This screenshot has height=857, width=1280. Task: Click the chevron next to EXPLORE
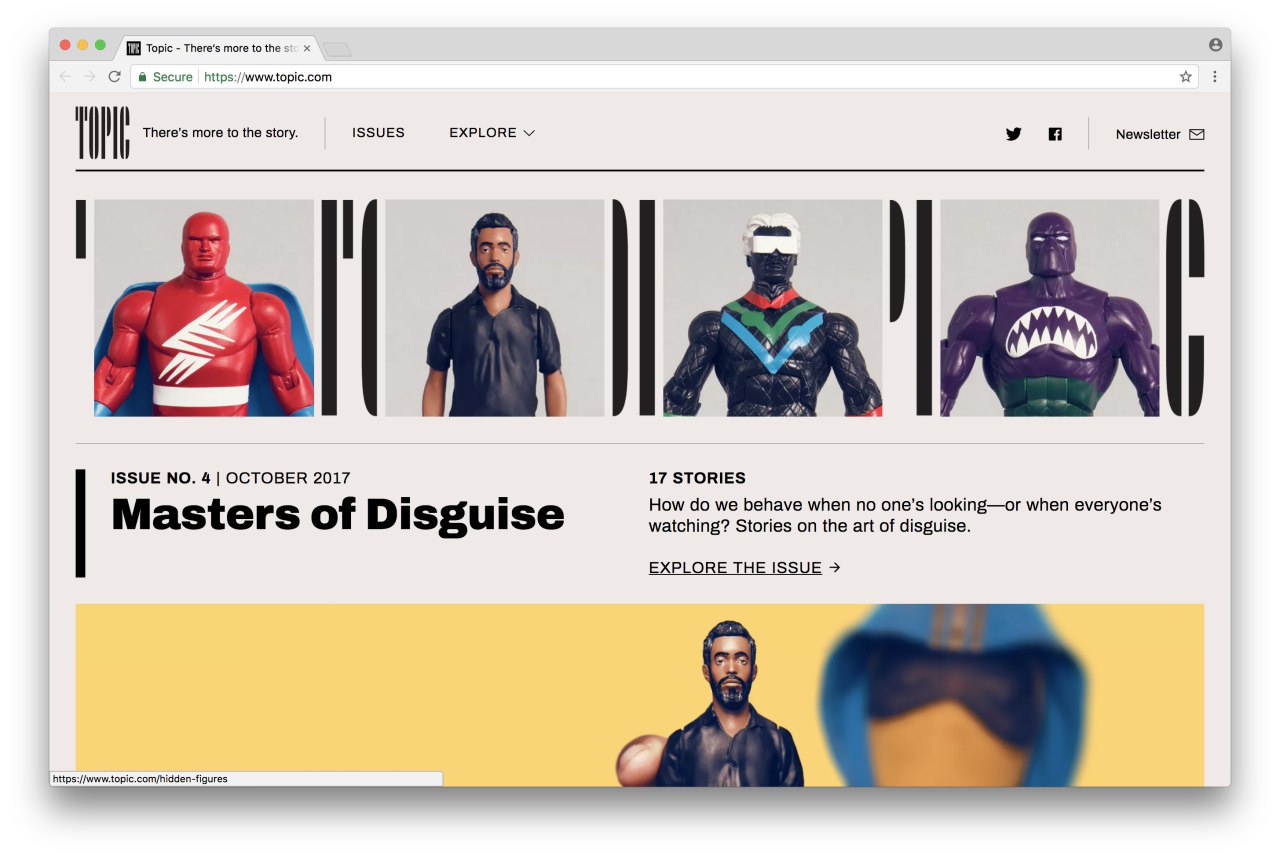(x=529, y=133)
